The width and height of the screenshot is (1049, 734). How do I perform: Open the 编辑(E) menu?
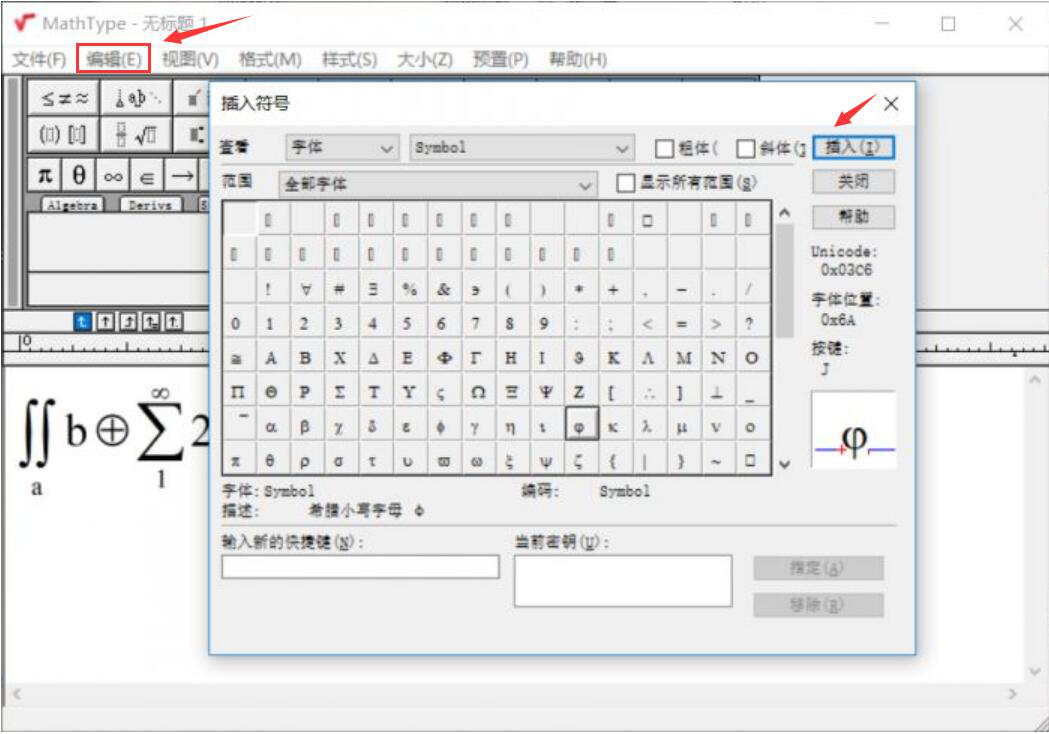pos(114,60)
